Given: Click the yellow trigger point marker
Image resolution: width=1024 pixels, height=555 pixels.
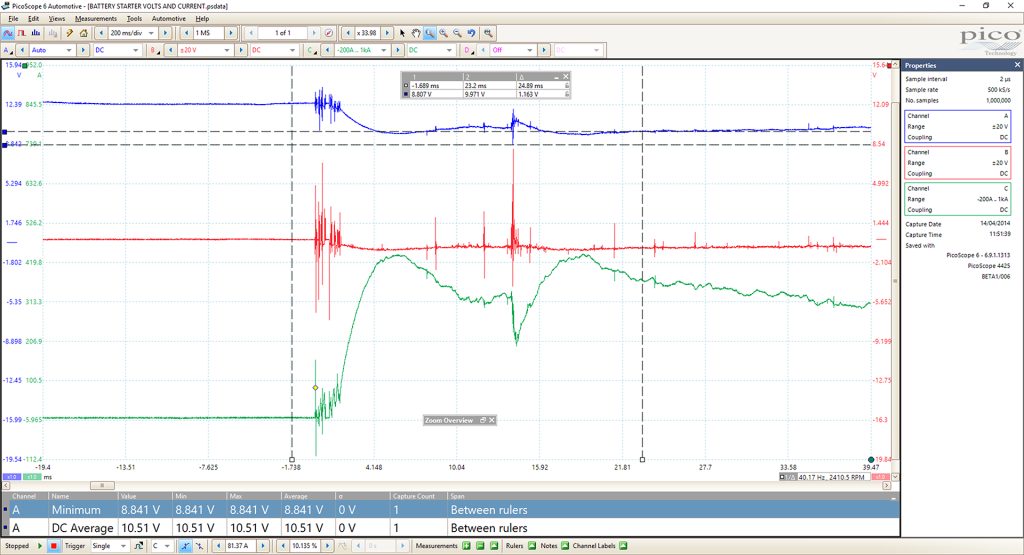Looking at the screenshot, I should [315, 388].
